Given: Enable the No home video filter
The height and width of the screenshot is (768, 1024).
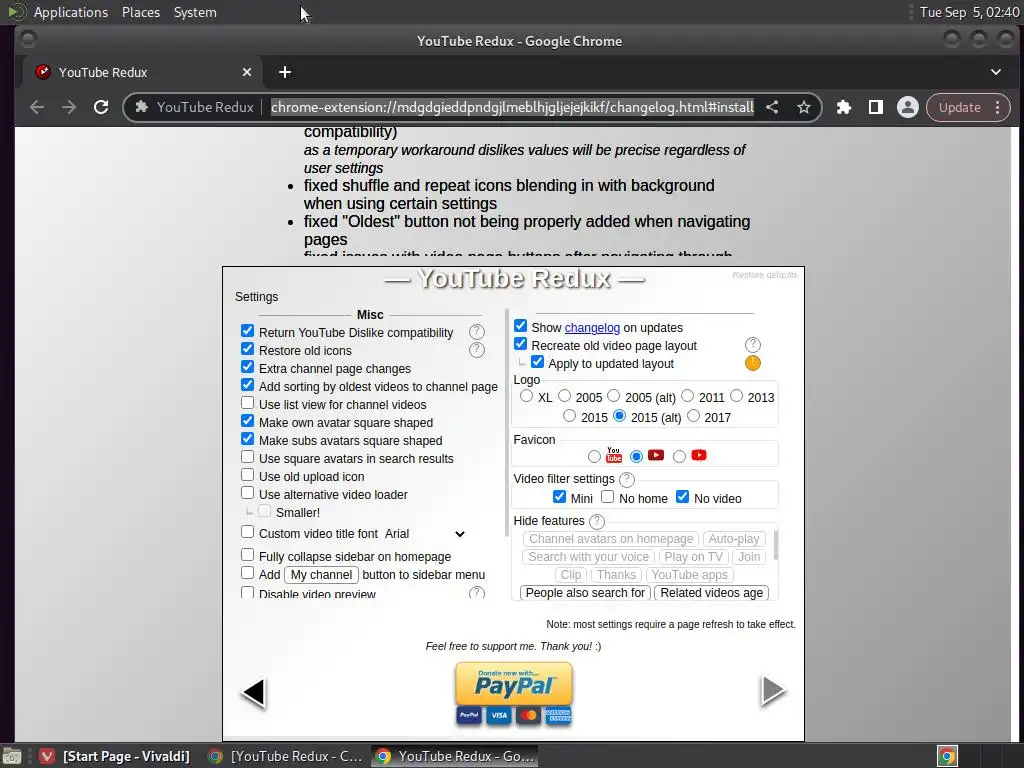Looking at the screenshot, I should point(608,497).
